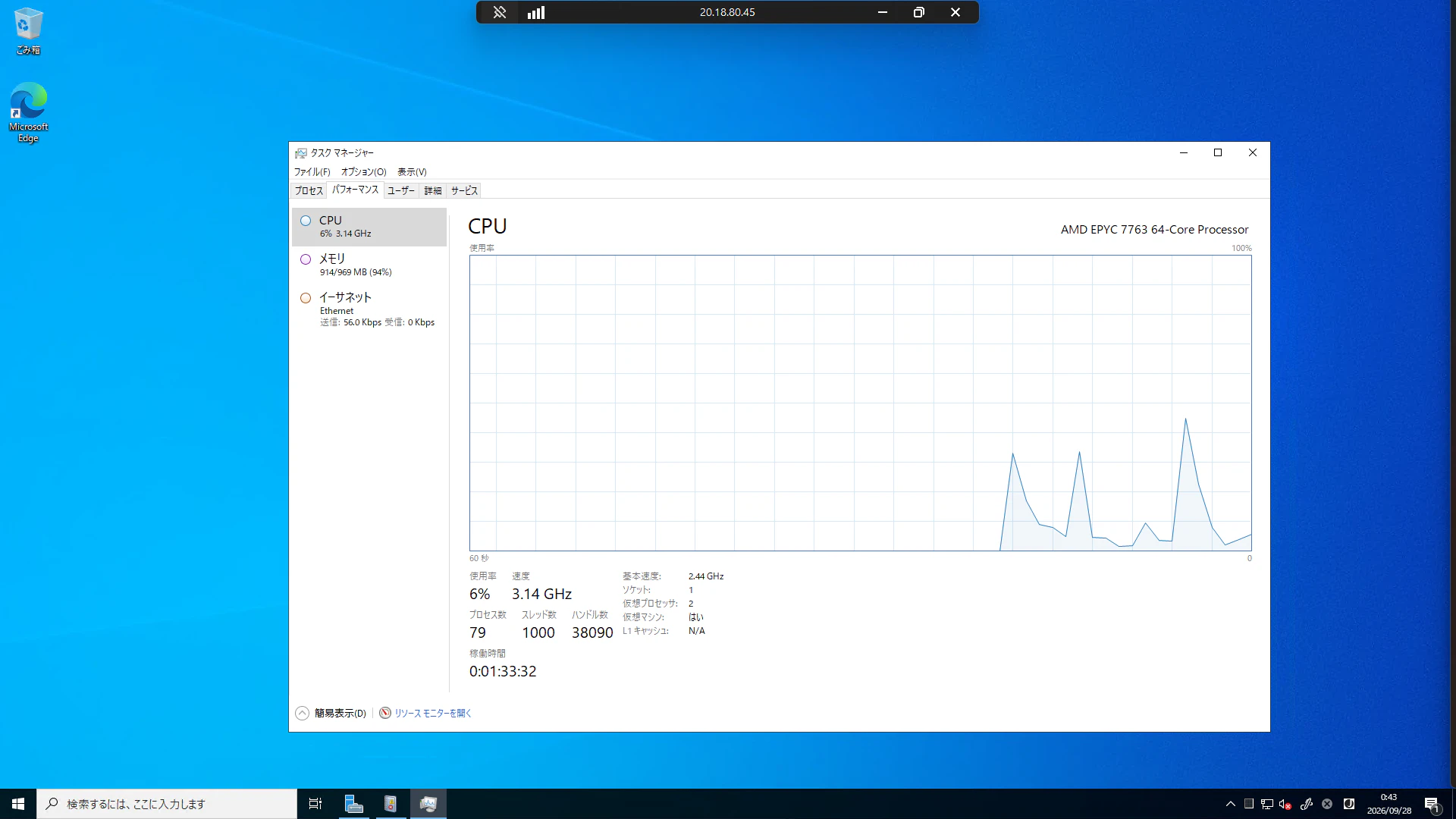Open the Windows Start menu

(18, 804)
